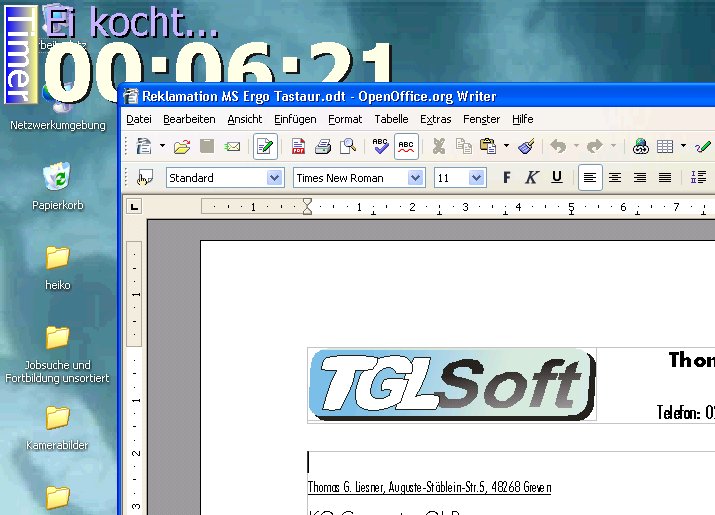Select Justified alignment button
Image resolution: width=715 pixels, height=515 pixels.
(665, 177)
